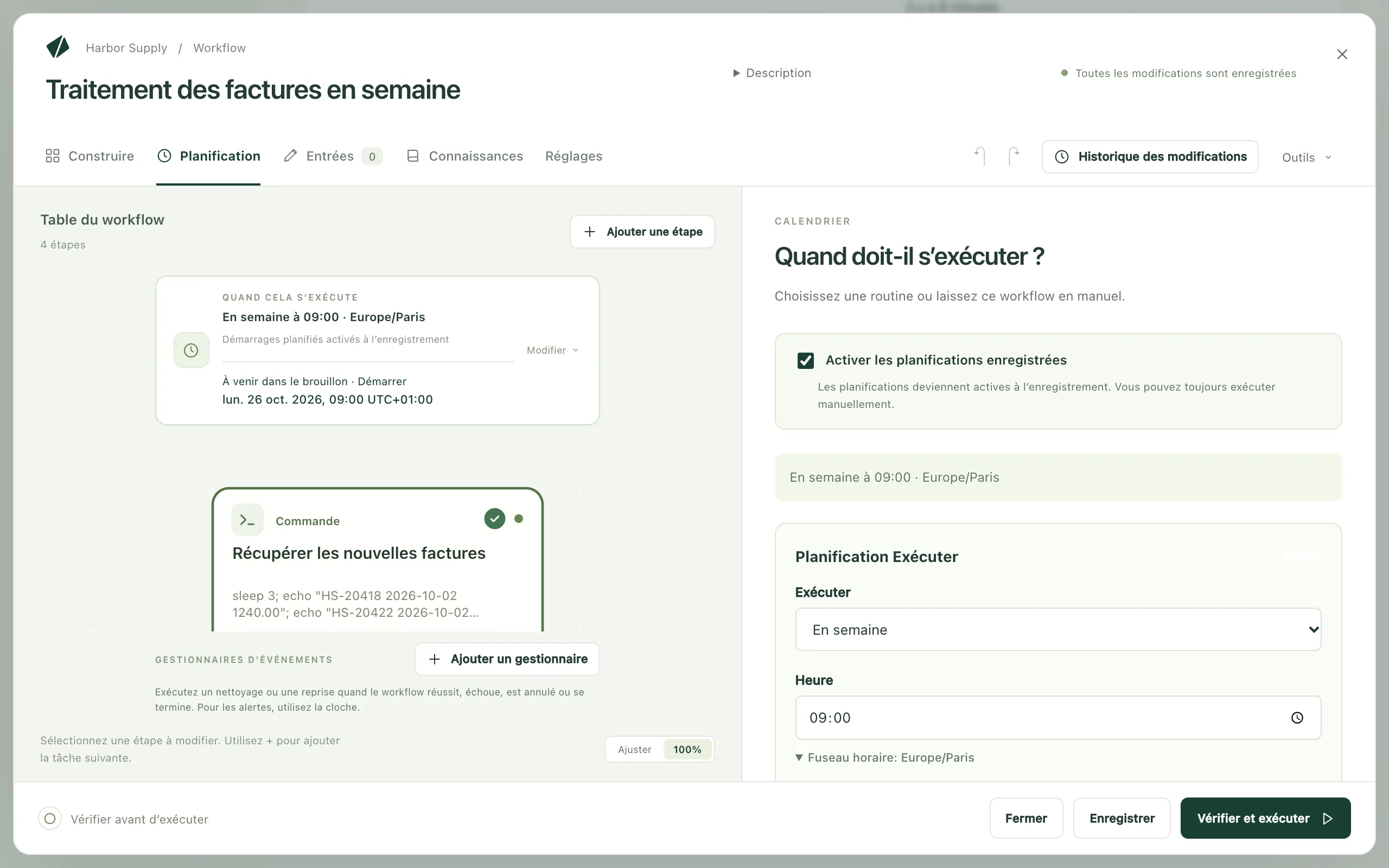Viewport: 1389px width, 868px height.
Task: Click the Fermer button
Action: (1026, 818)
